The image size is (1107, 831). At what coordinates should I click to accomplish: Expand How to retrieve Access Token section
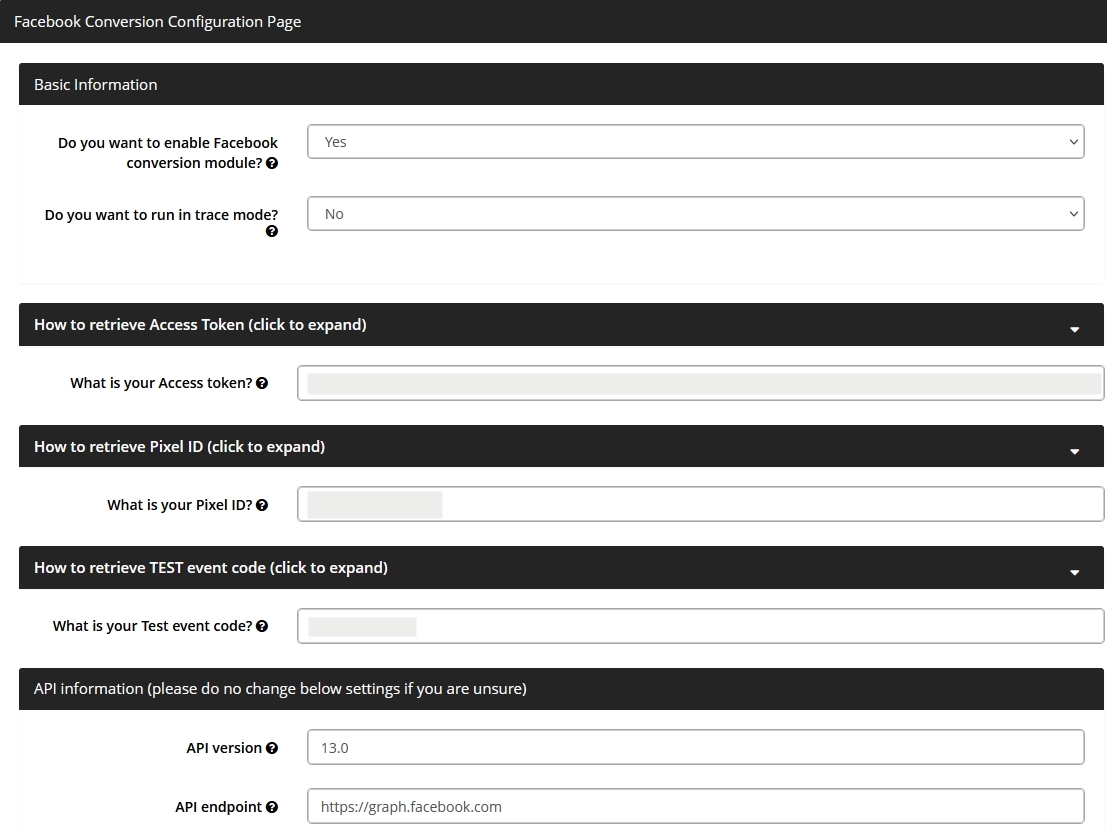(561, 325)
